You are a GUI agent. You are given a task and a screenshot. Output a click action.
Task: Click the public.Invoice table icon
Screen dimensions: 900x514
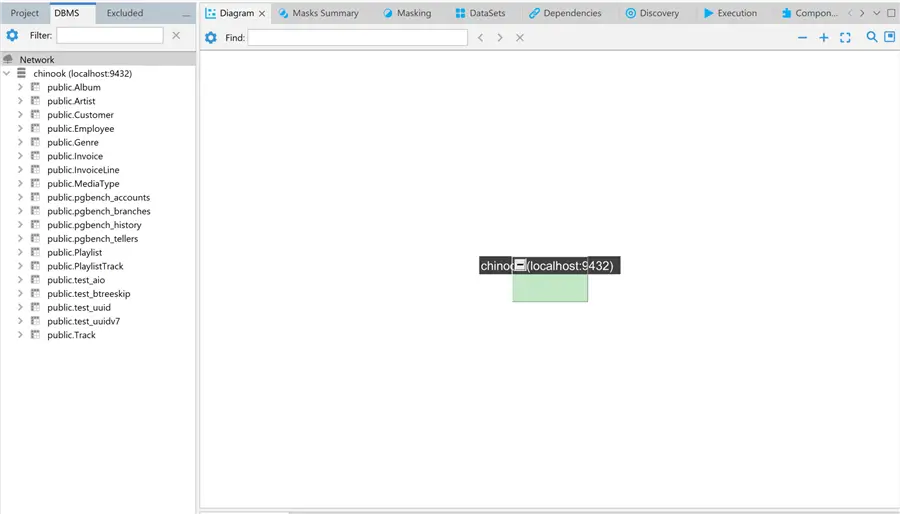pos(35,155)
